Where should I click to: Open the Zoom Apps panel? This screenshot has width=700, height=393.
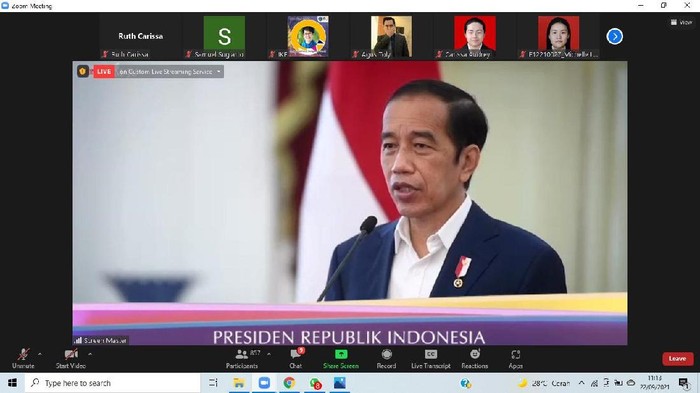click(x=516, y=359)
